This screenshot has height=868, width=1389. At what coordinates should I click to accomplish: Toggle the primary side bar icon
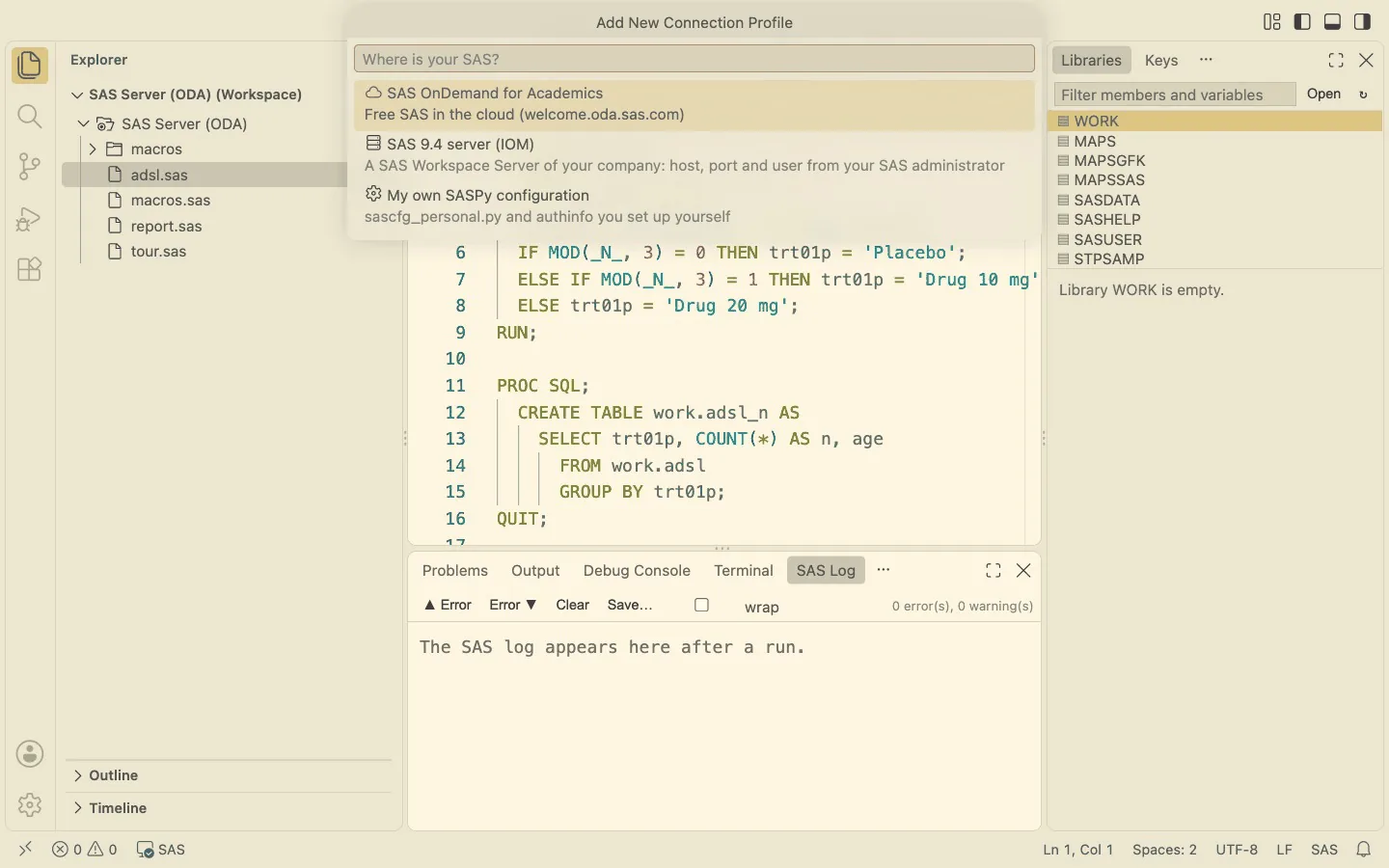point(1302,21)
